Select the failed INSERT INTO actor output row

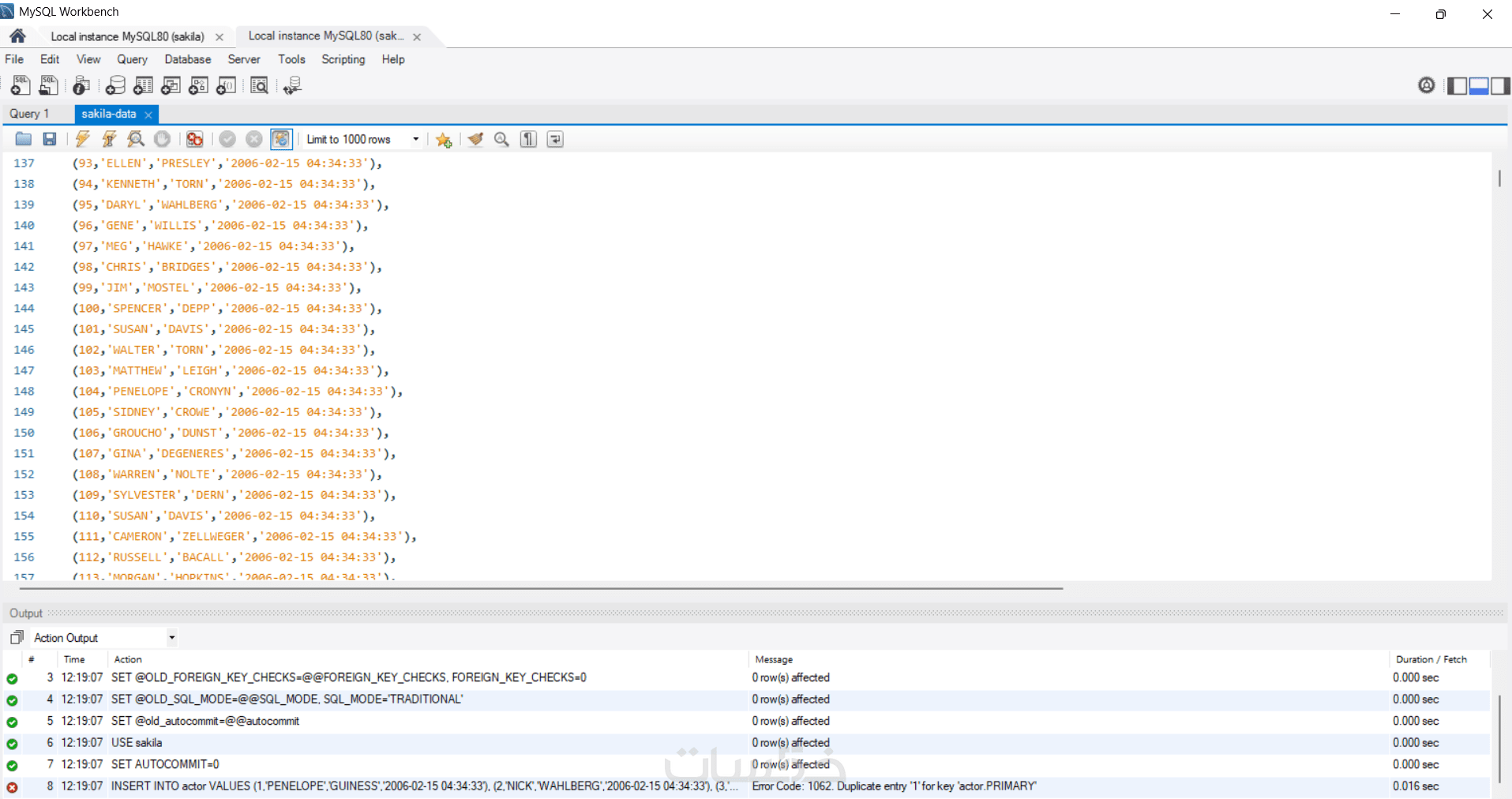tap(746, 786)
